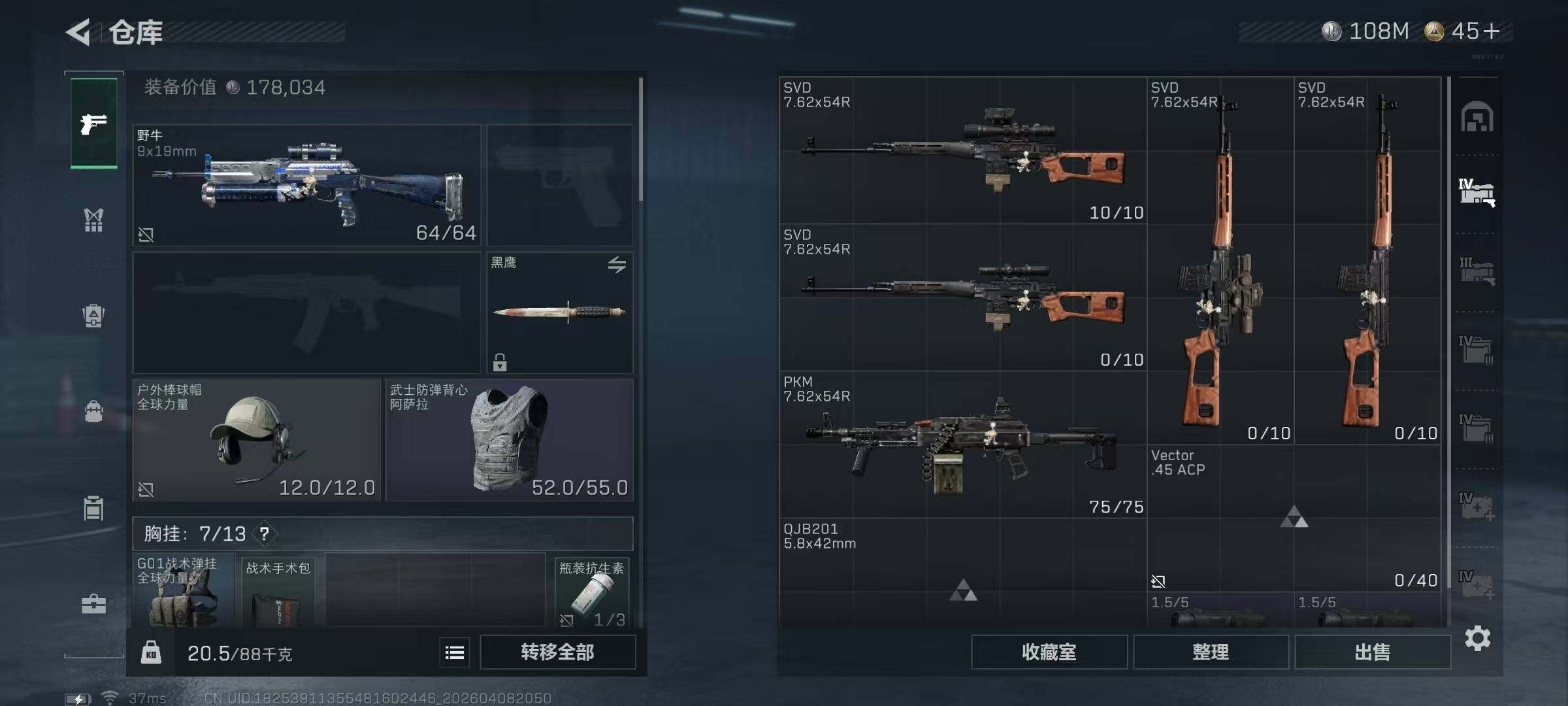The width and height of the screenshot is (1568, 706).
Task: Click the back arrow next to 仓库
Action: point(78,32)
